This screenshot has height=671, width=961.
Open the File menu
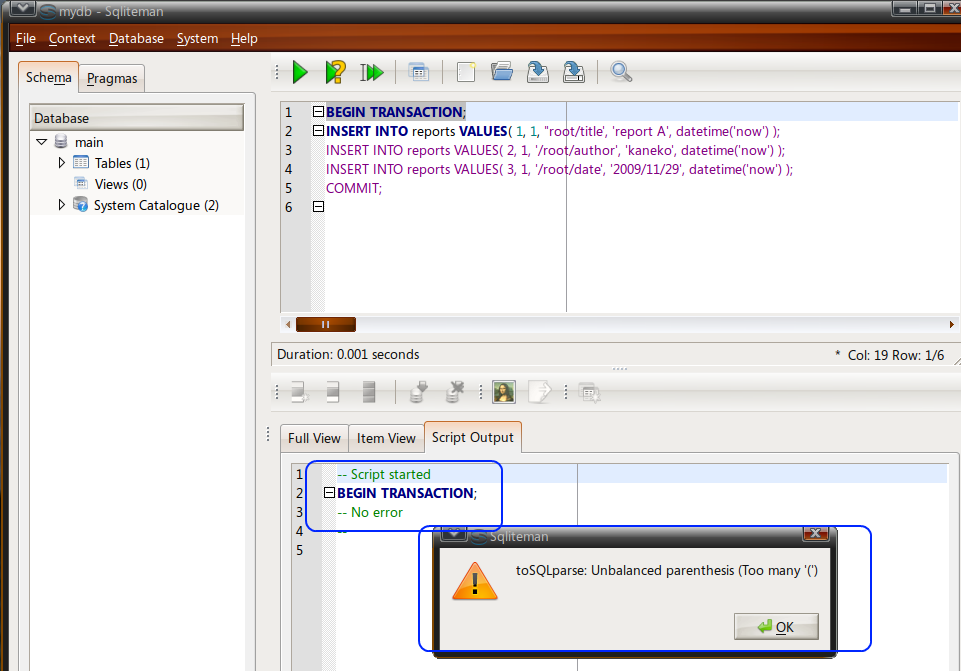point(26,39)
